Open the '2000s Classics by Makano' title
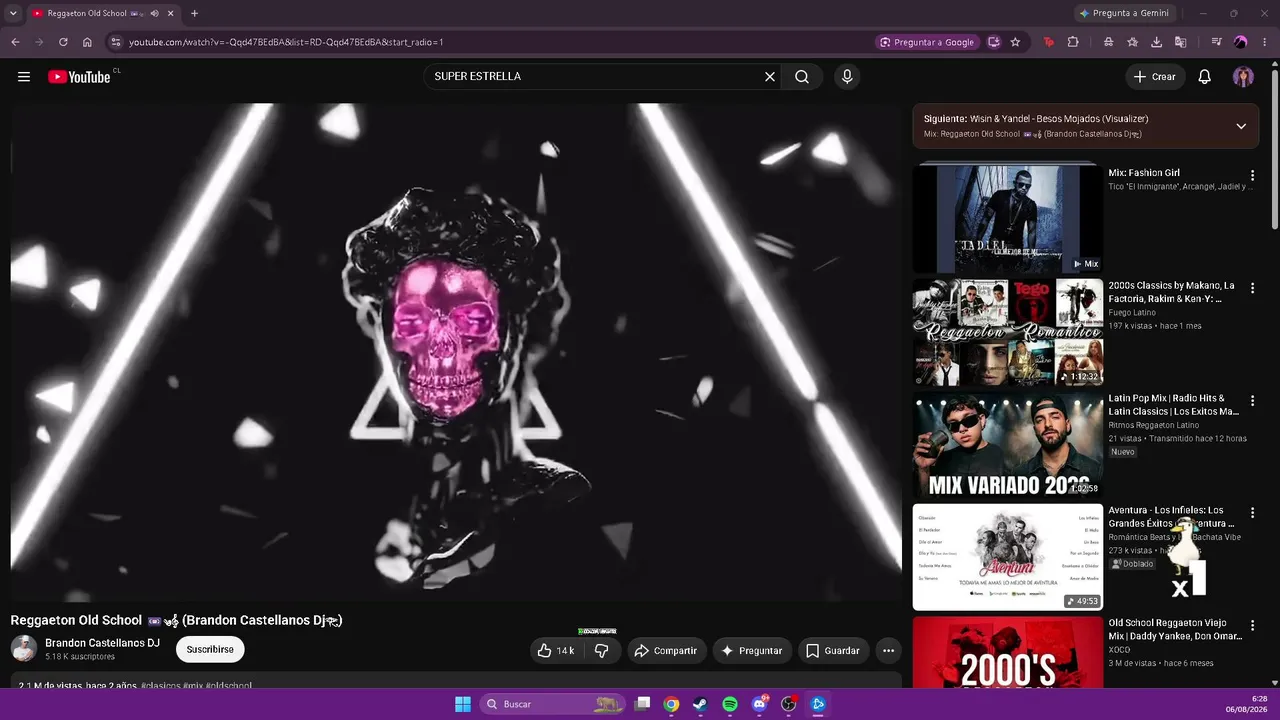 [1171, 292]
